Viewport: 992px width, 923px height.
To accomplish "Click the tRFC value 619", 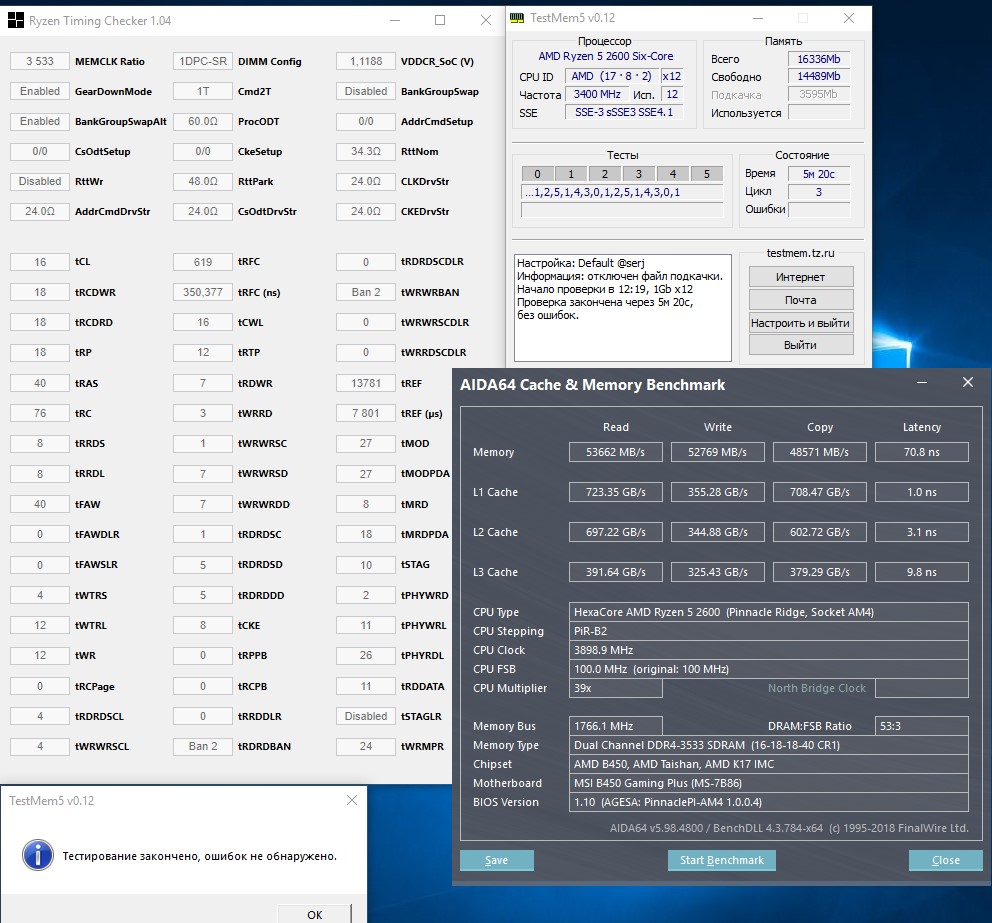I will click(x=203, y=262).
